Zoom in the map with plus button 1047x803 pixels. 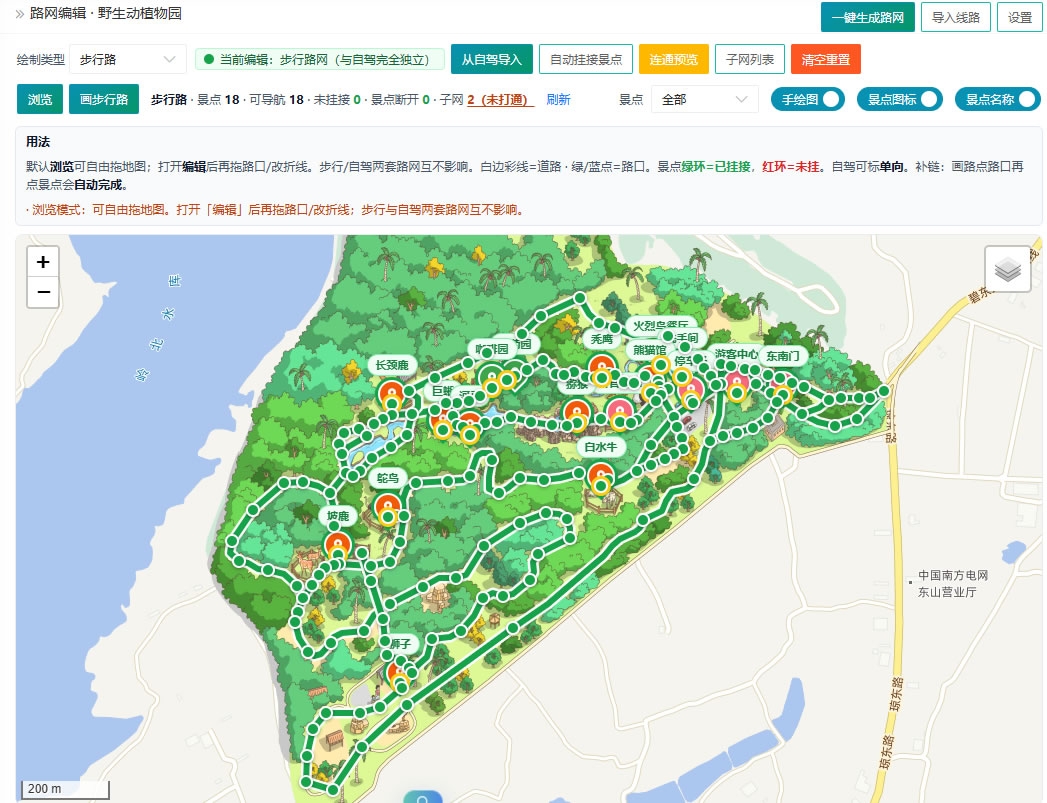click(x=43, y=262)
